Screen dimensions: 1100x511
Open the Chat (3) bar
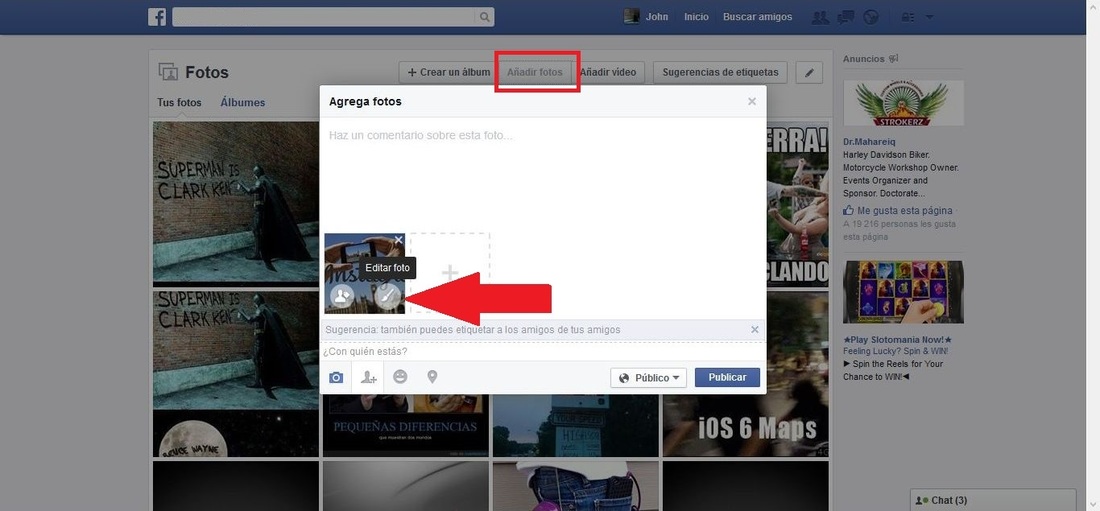click(x=993, y=500)
